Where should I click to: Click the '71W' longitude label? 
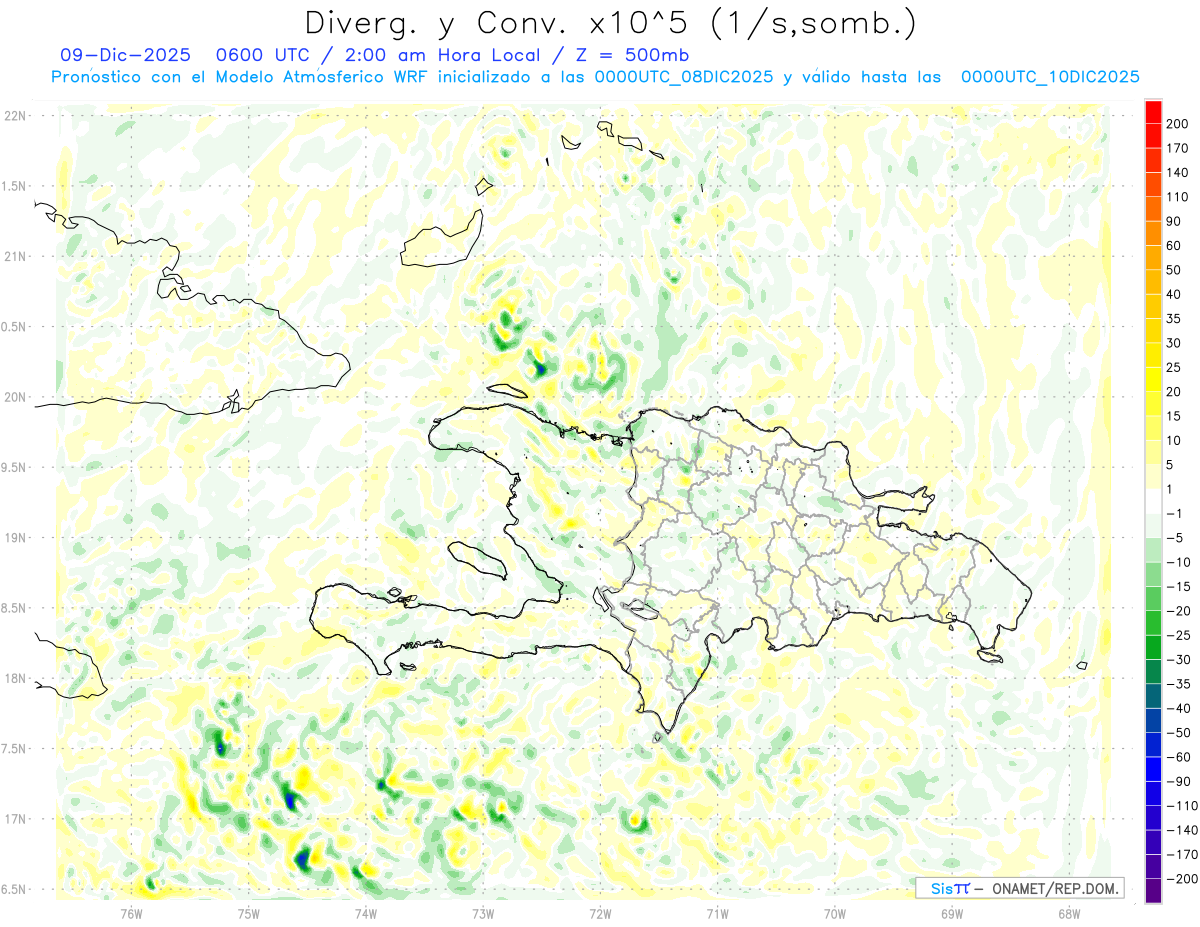pyautogui.click(x=717, y=913)
